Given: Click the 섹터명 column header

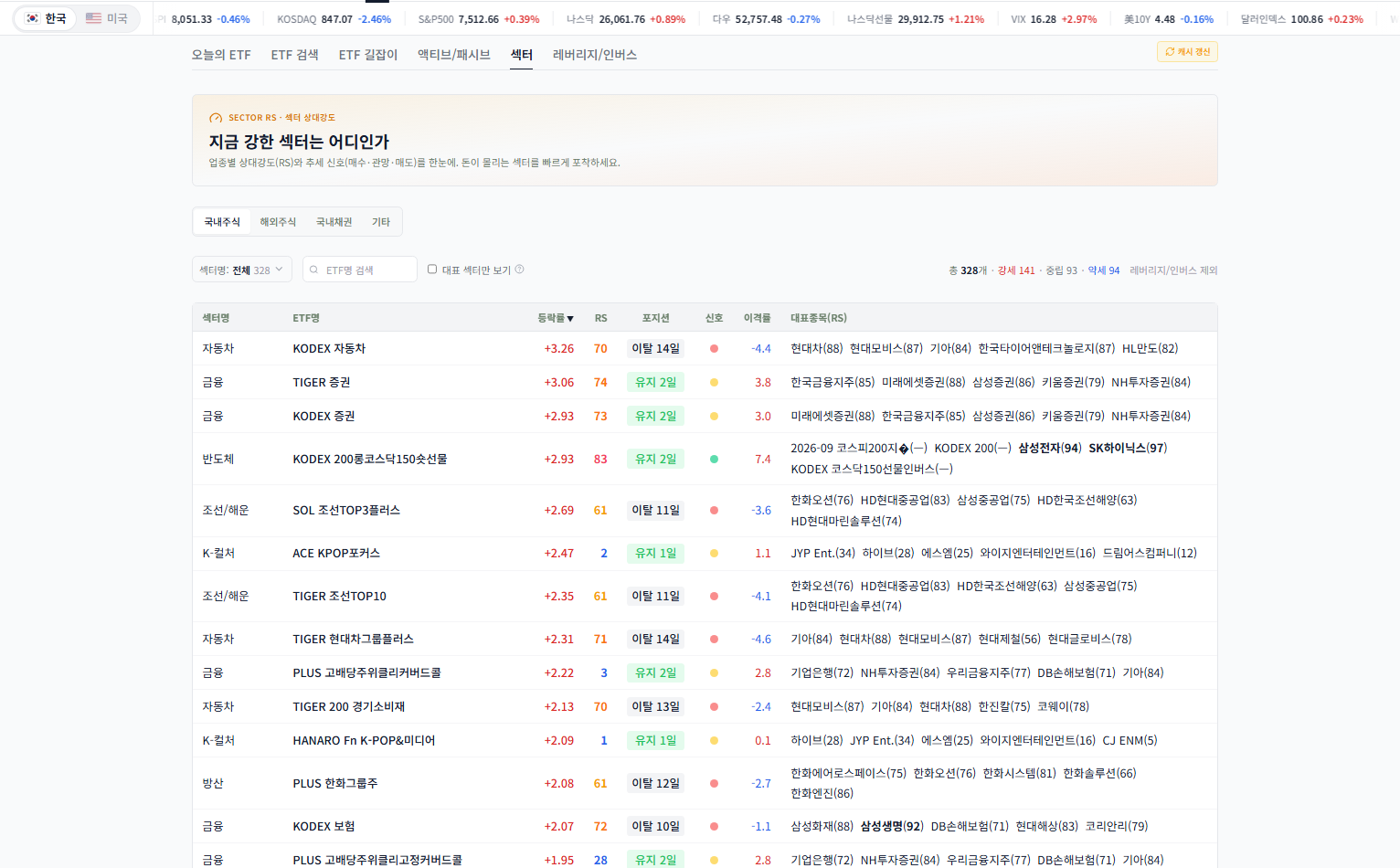Looking at the screenshot, I should pyautogui.click(x=216, y=318).
